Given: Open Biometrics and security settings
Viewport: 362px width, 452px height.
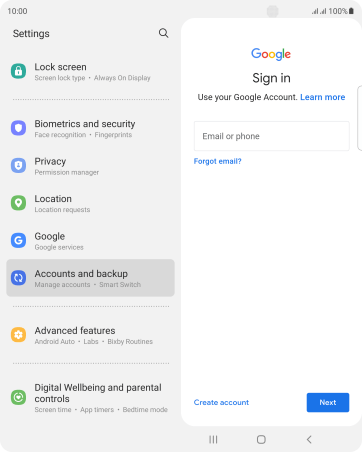Looking at the screenshot, I should 90,128.
